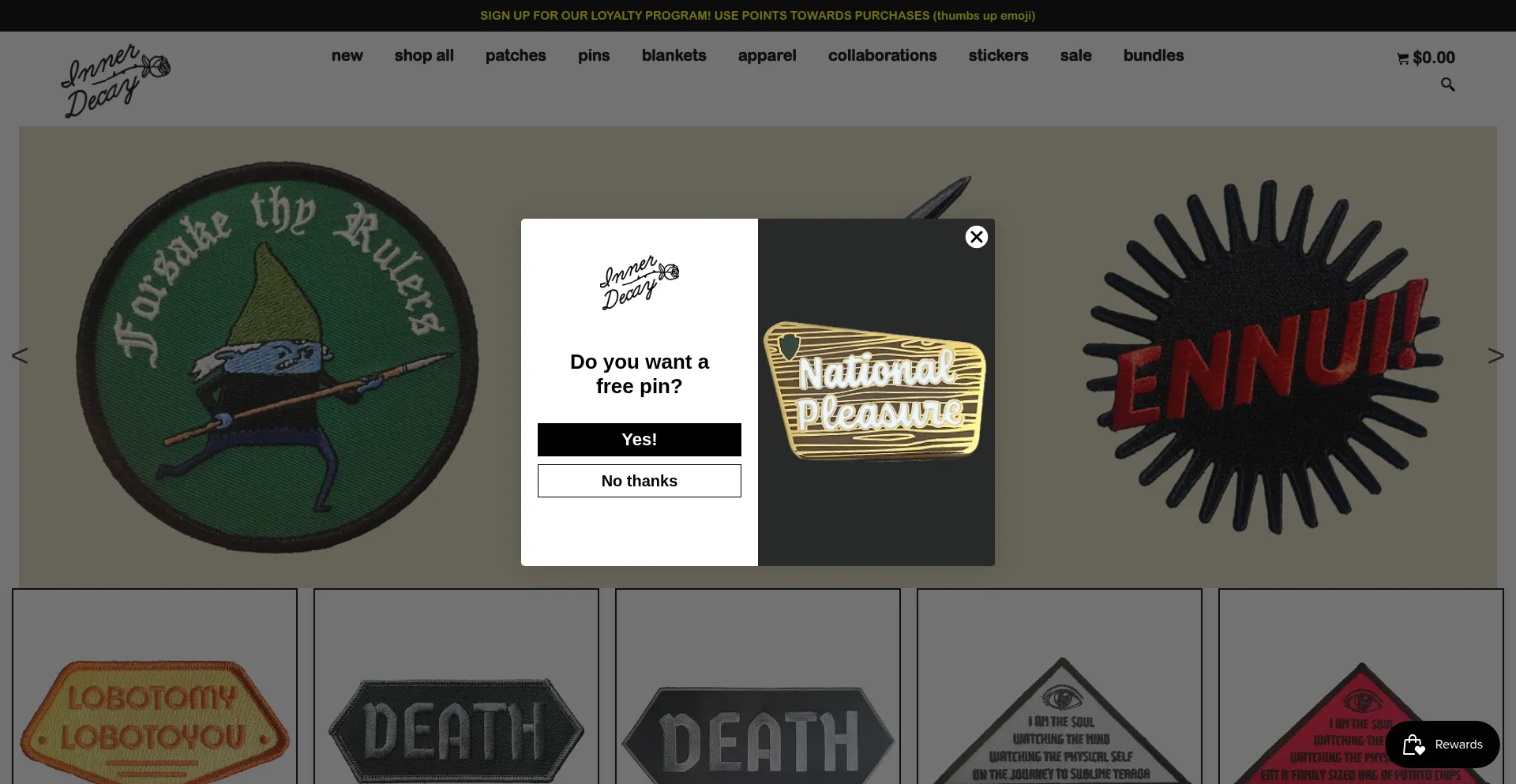Click the National Pleasure pin image
This screenshot has height=784, width=1516.
click(x=875, y=392)
